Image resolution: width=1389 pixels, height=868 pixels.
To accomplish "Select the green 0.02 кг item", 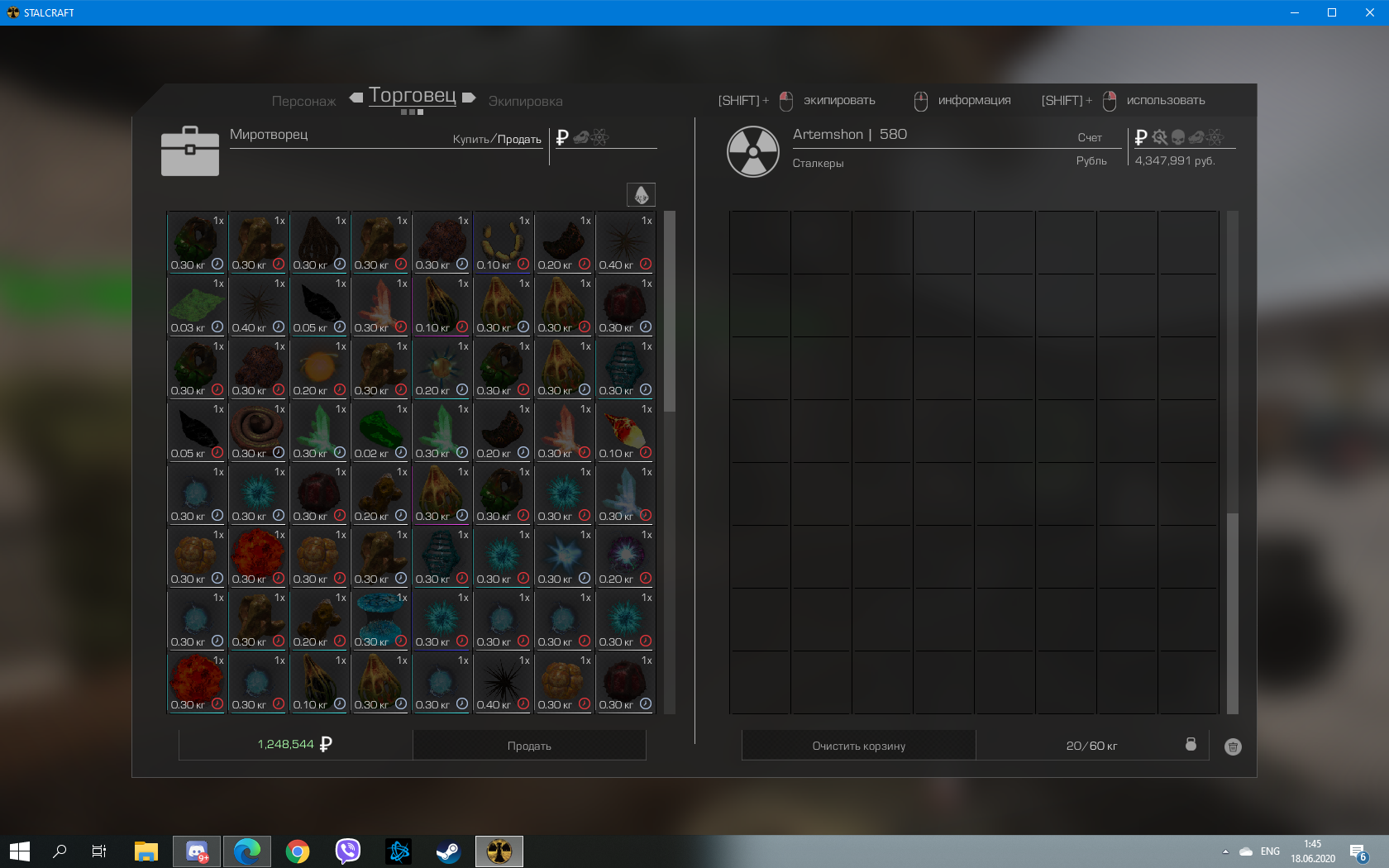I will point(380,431).
